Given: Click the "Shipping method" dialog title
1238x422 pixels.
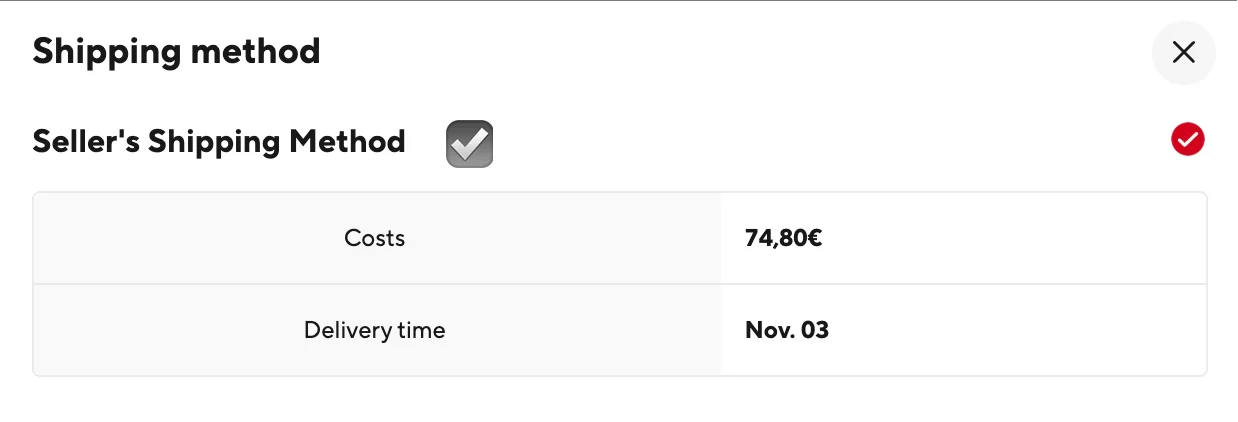Looking at the screenshot, I should tap(177, 50).
